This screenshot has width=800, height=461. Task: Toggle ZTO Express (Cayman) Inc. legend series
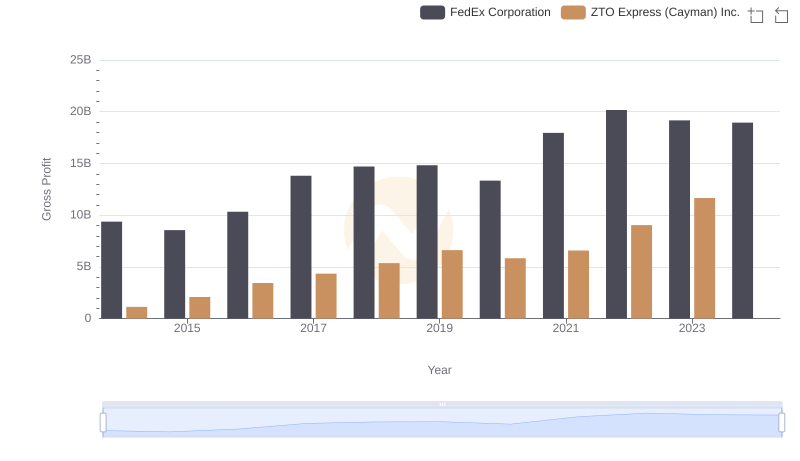click(x=650, y=12)
